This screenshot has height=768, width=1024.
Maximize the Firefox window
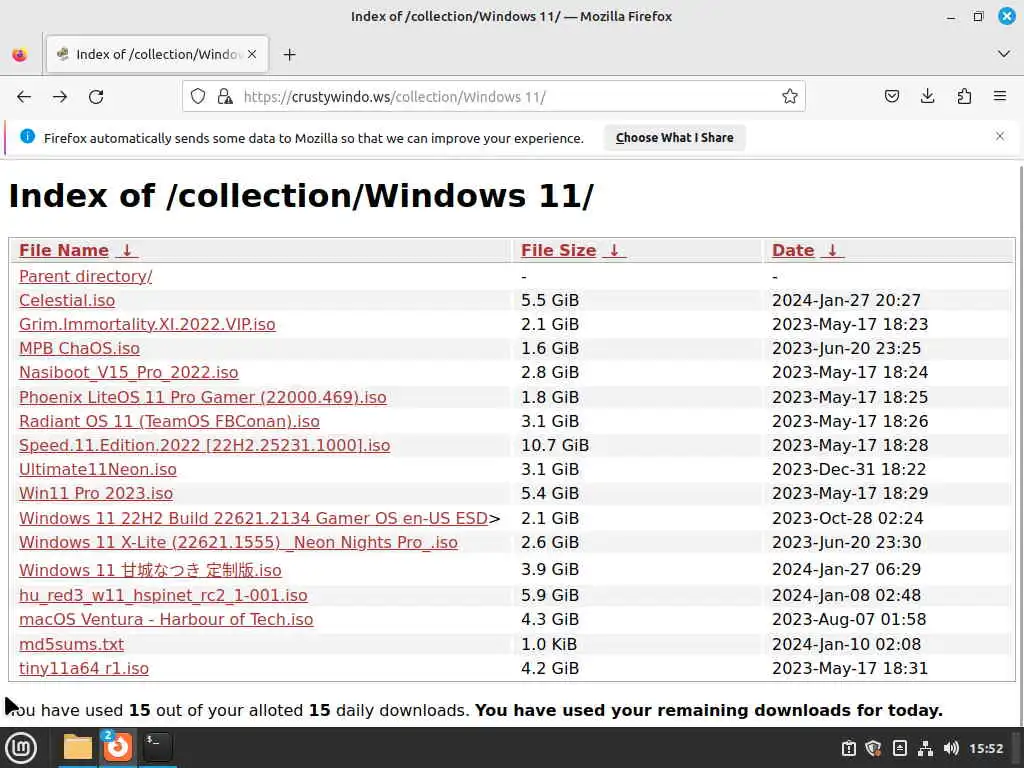[978, 16]
